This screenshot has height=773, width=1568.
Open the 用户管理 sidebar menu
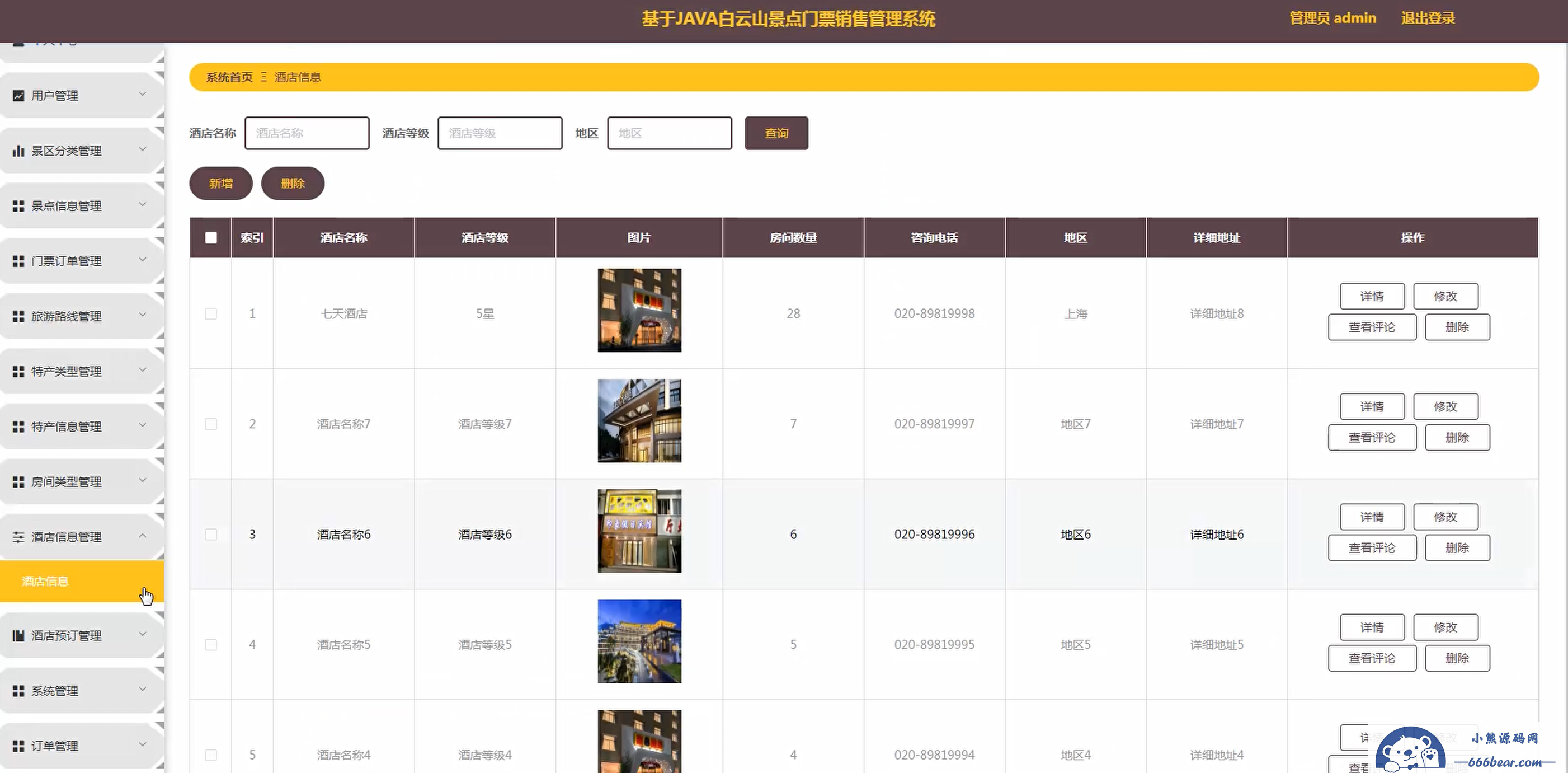click(82, 96)
